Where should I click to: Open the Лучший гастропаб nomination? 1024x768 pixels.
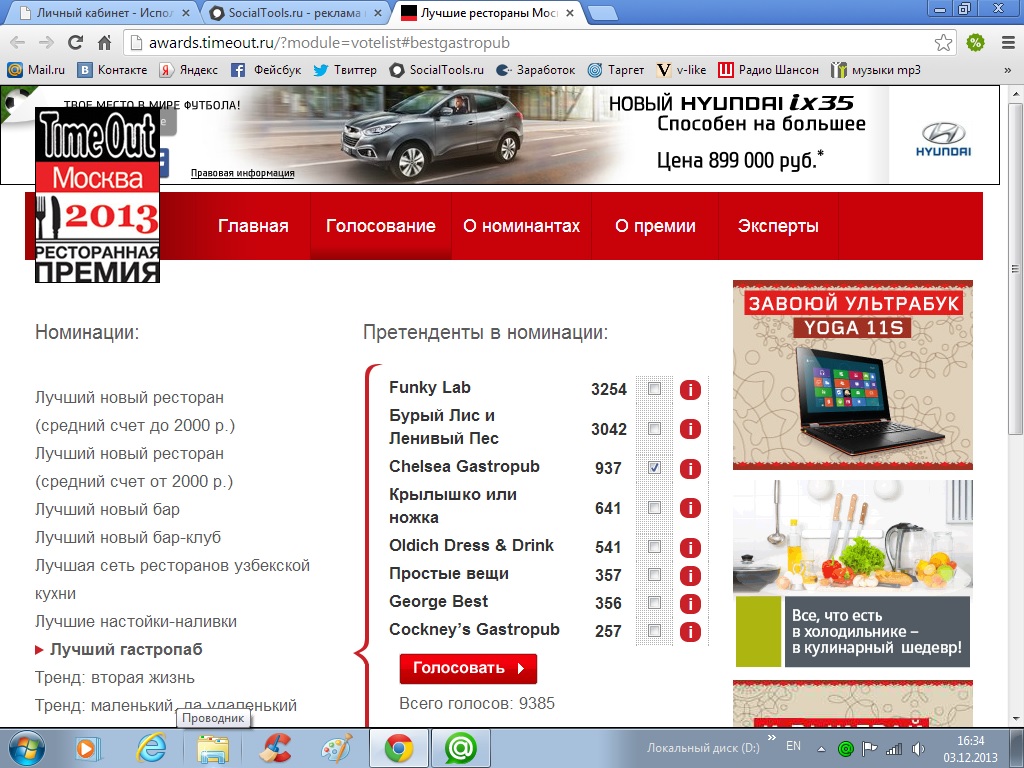[126, 650]
